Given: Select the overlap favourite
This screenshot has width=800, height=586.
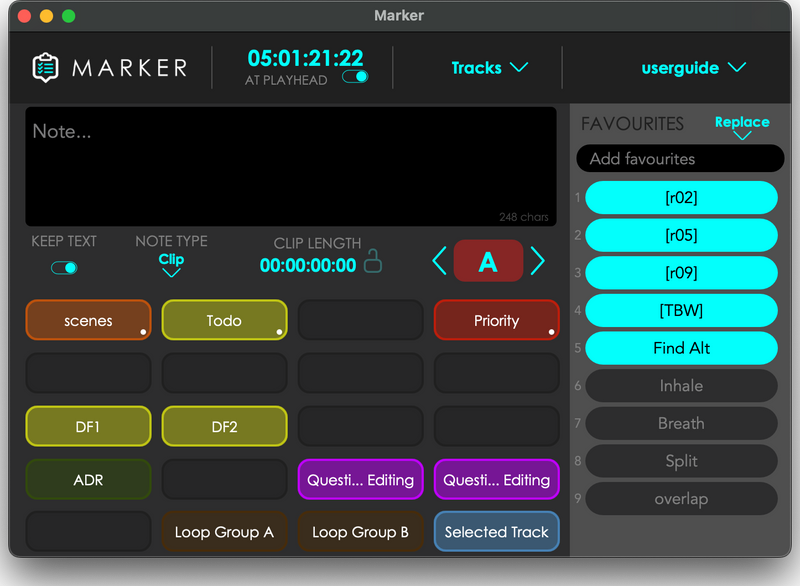Looking at the screenshot, I should coord(681,499).
